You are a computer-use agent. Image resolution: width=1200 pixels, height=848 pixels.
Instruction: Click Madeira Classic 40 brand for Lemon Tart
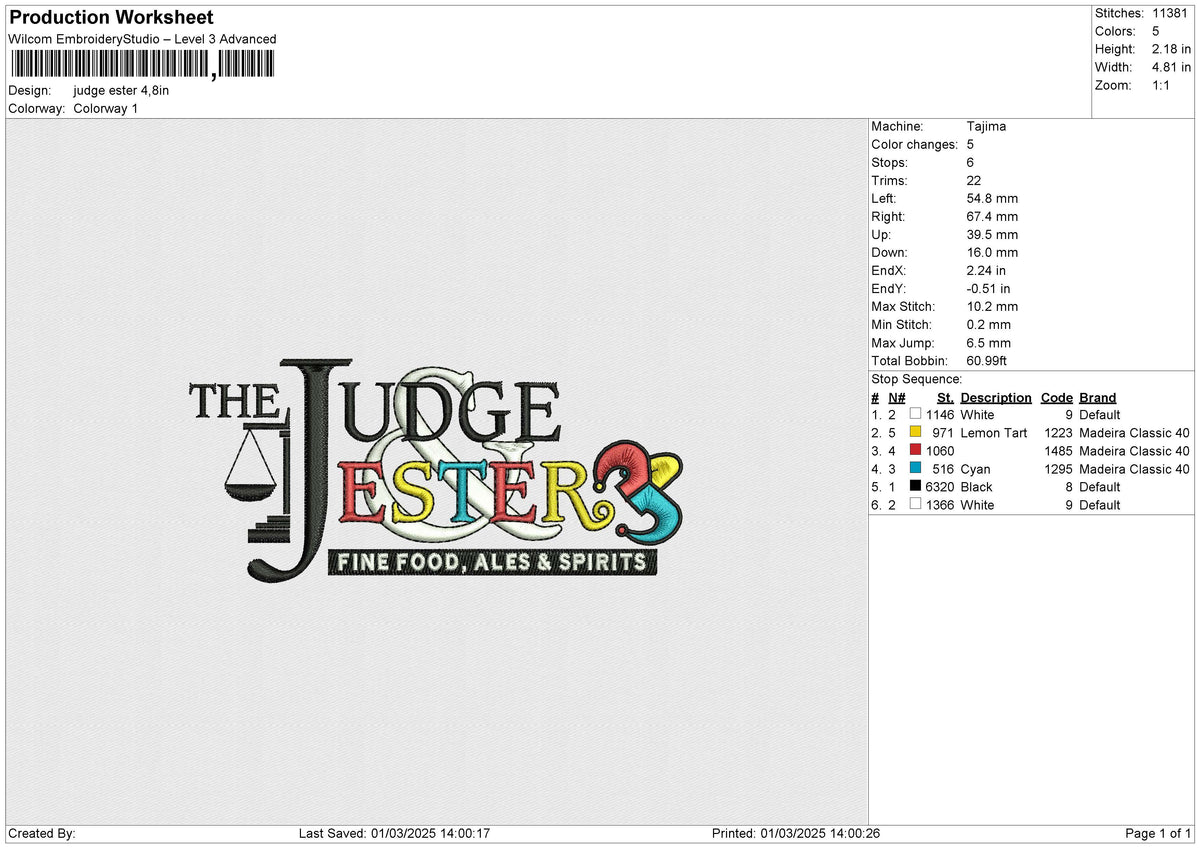coord(1134,432)
